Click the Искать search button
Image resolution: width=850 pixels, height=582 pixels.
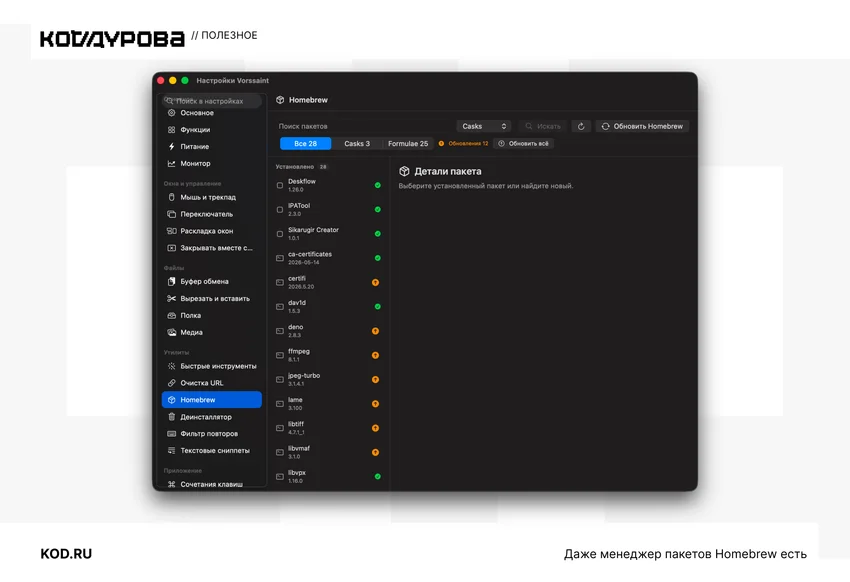click(x=543, y=126)
